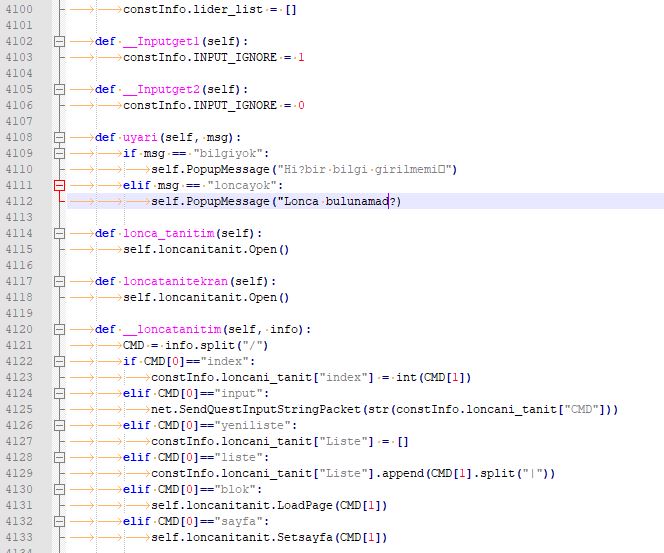
Task: Collapse the __Inputget1 function fold marker
Action: (59, 42)
